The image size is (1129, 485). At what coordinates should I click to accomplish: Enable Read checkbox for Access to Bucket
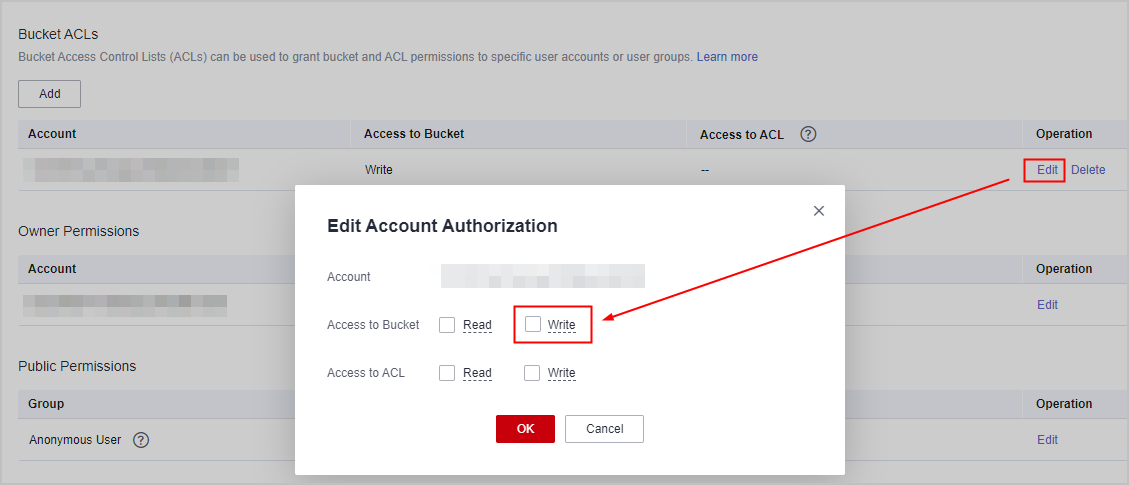click(447, 325)
